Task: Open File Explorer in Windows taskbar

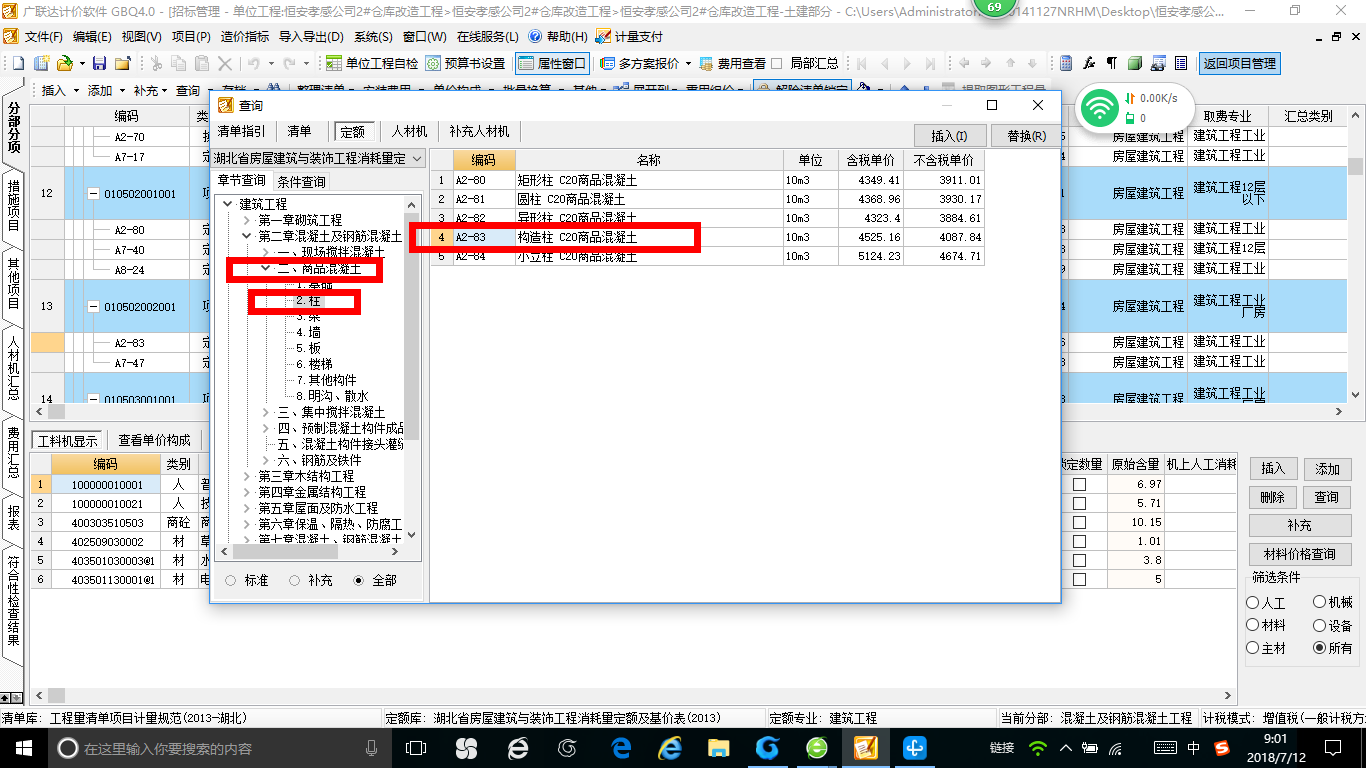Action: [718, 748]
